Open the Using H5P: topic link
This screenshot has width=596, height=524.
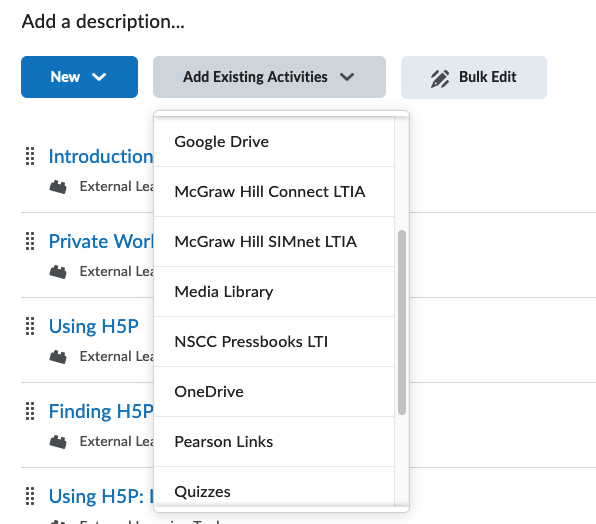coord(101,496)
